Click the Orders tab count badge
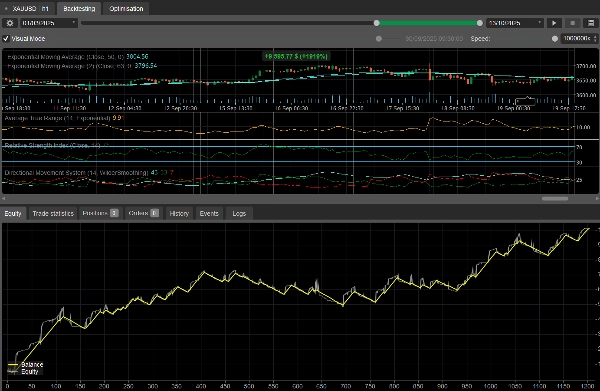 coord(155,213)
